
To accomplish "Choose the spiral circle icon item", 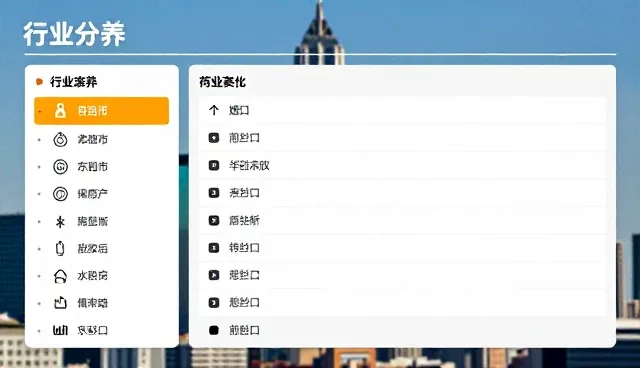I will click(60, 194).
